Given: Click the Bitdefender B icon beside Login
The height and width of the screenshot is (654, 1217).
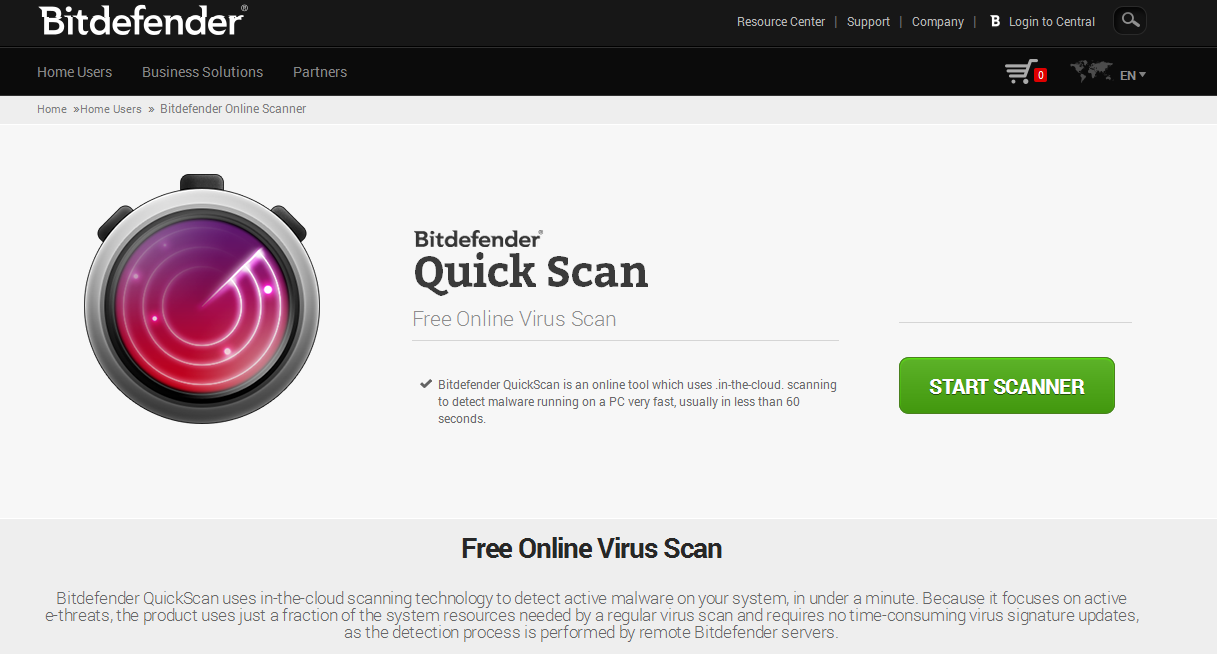Looking at the screenshot, I should (994, 21).
